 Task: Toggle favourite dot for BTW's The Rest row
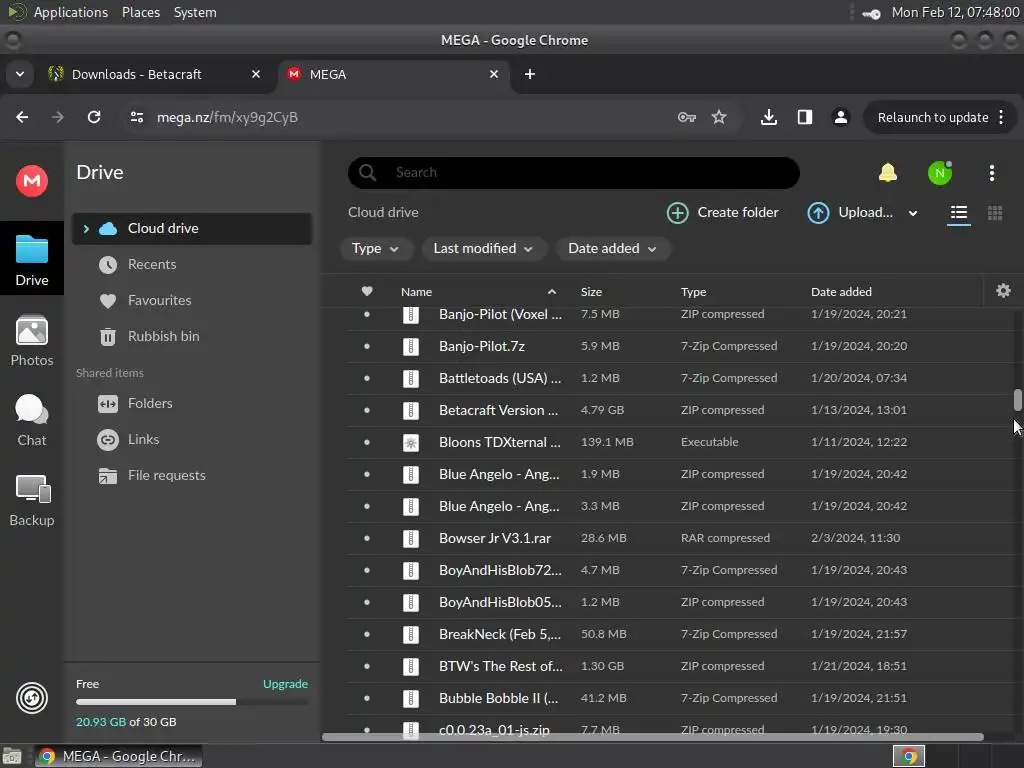[x=367, y=666]
